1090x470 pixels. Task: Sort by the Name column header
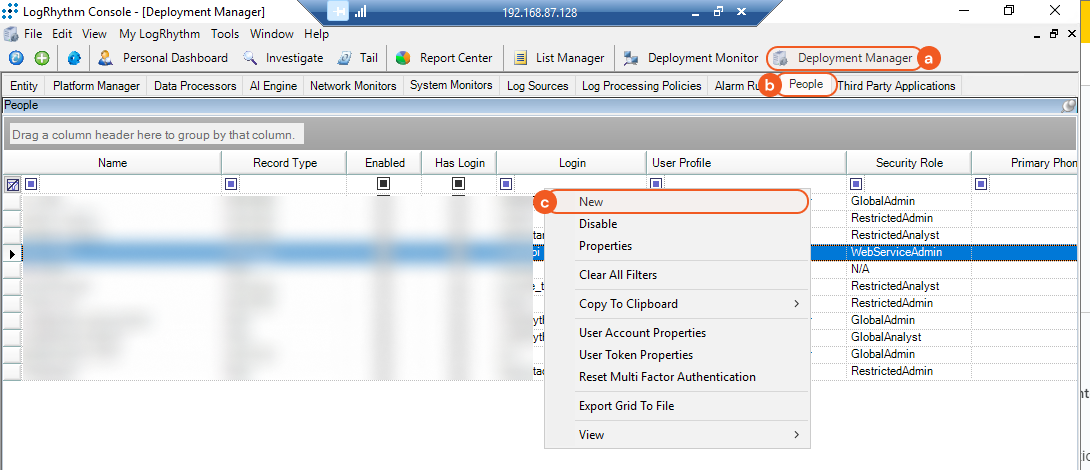(x=112, y=163)
